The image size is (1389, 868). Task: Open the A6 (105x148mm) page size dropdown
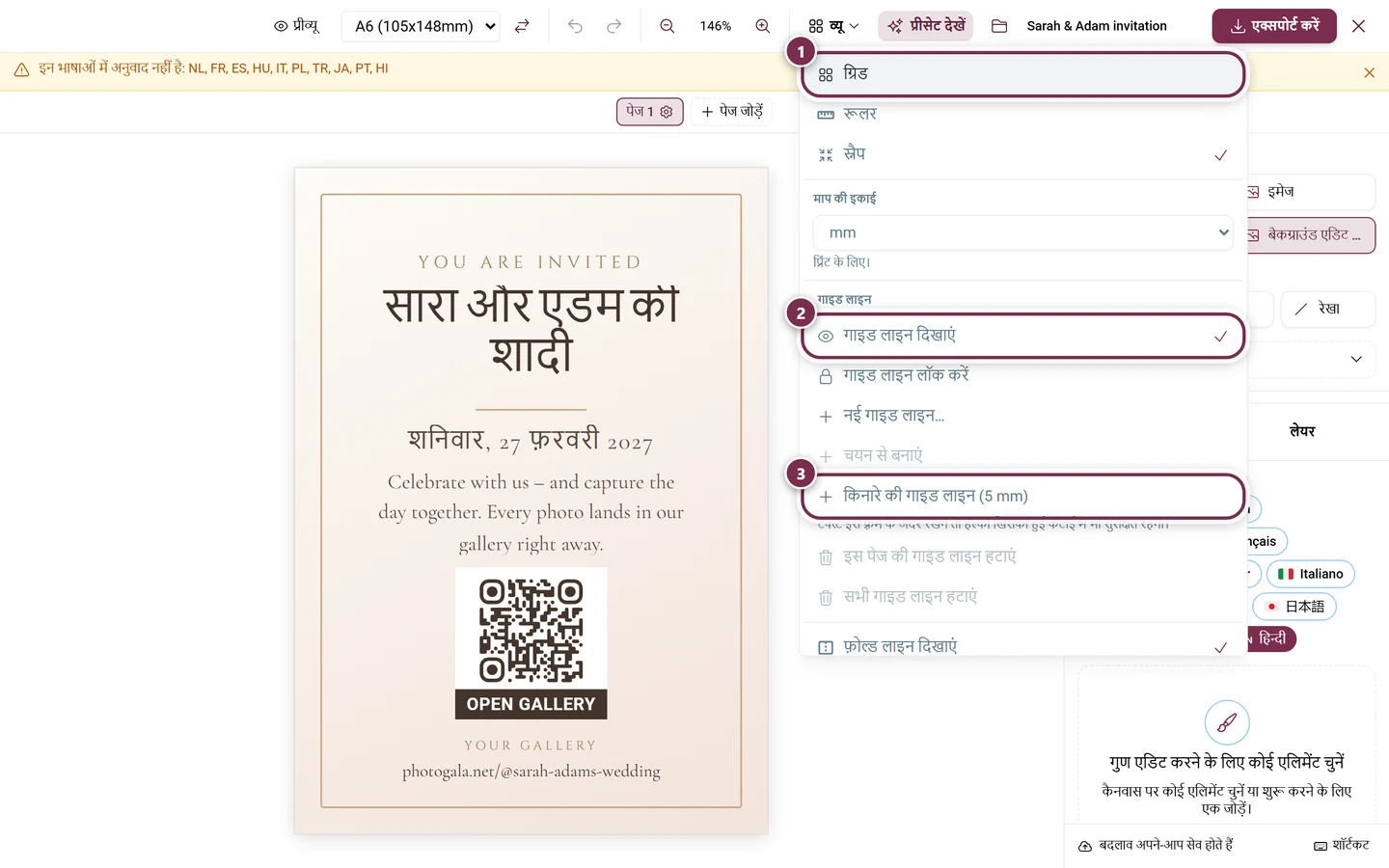coord(421,26)
